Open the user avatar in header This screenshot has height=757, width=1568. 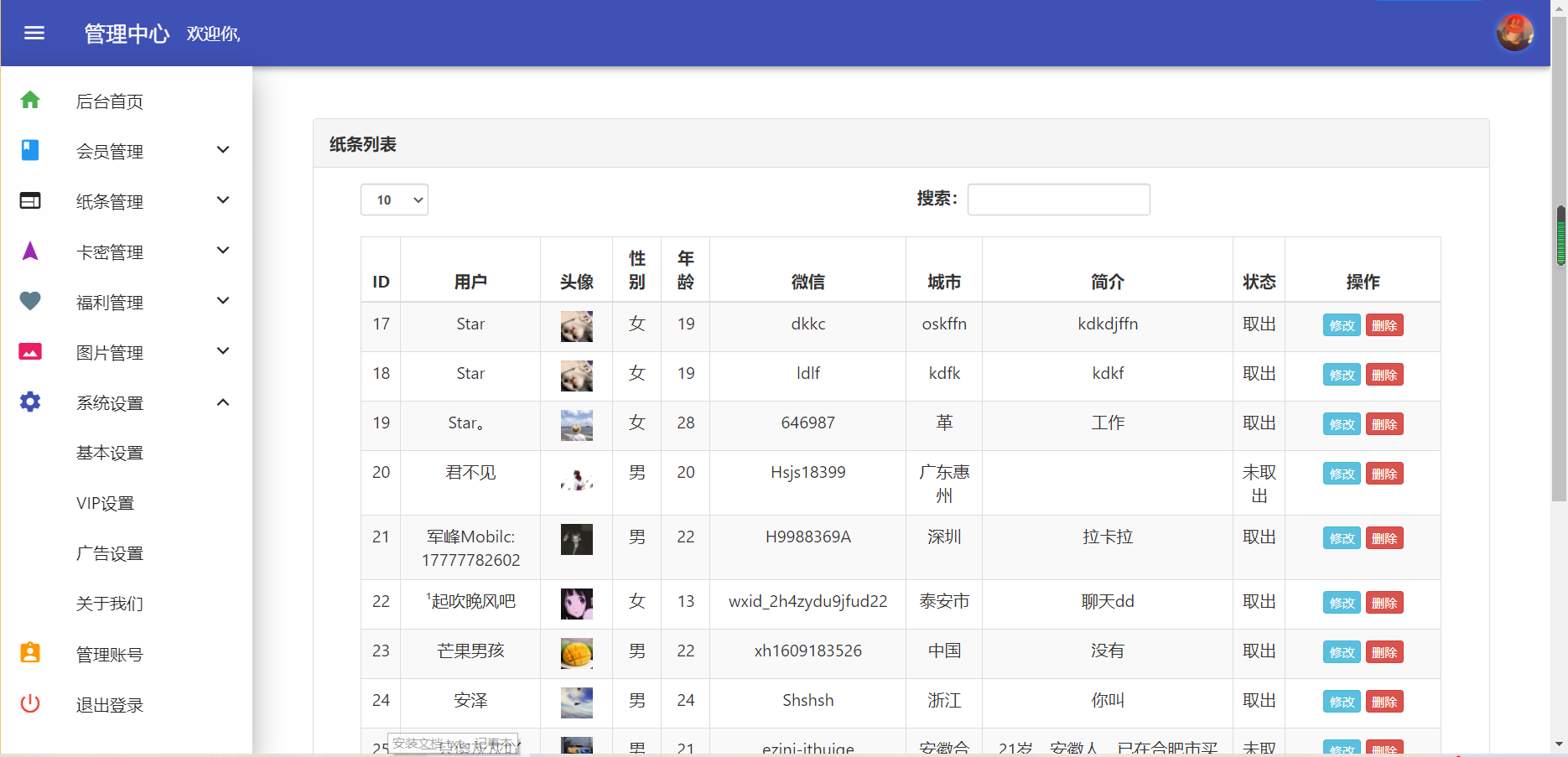pyautogui.click(x=1514, y=34)
